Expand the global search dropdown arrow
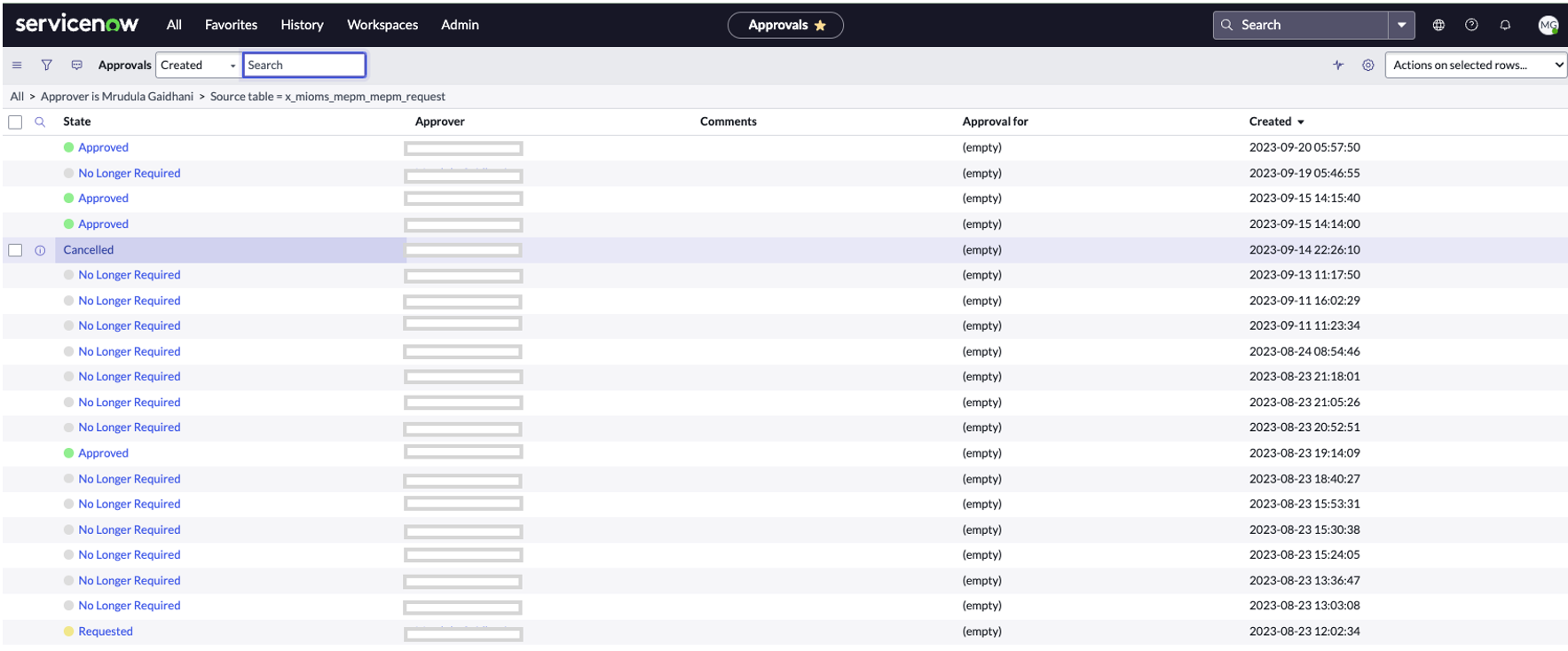 [x=1401, y=25]
